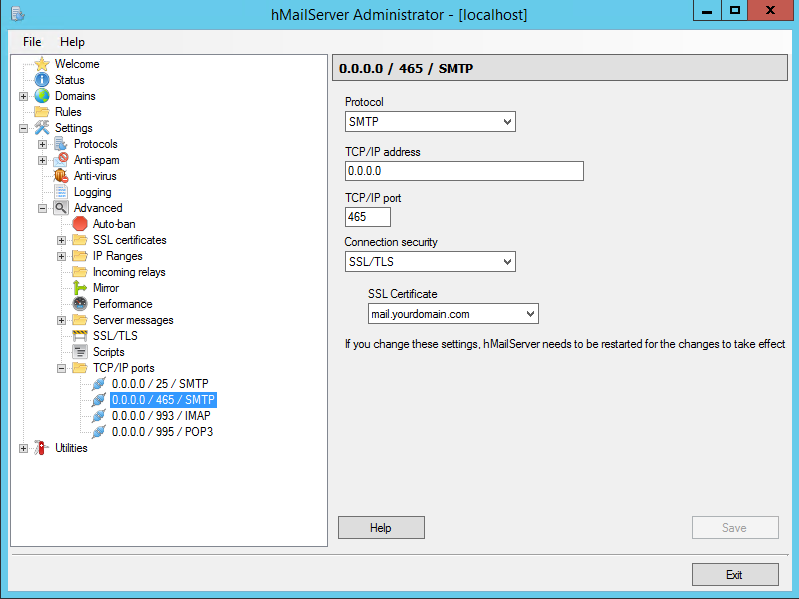Expand the Server messages node
This screenshot has height=599, width=799.
[62, 320]
